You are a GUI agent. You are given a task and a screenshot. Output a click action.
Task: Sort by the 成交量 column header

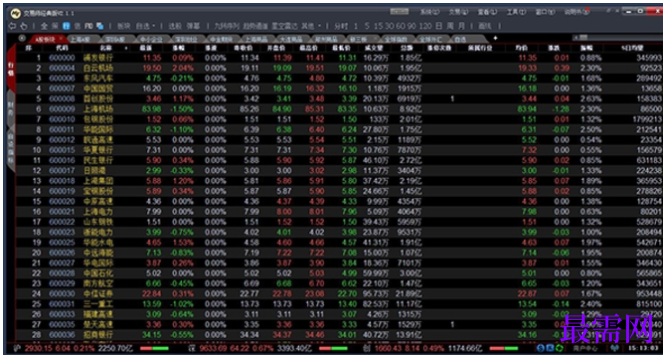click(x=374, y=48)
